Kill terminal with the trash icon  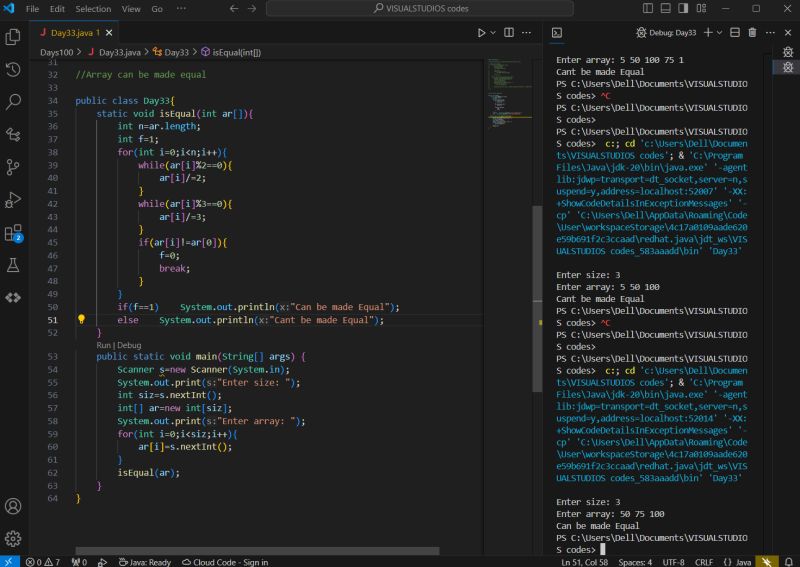(x=753, y=33)
